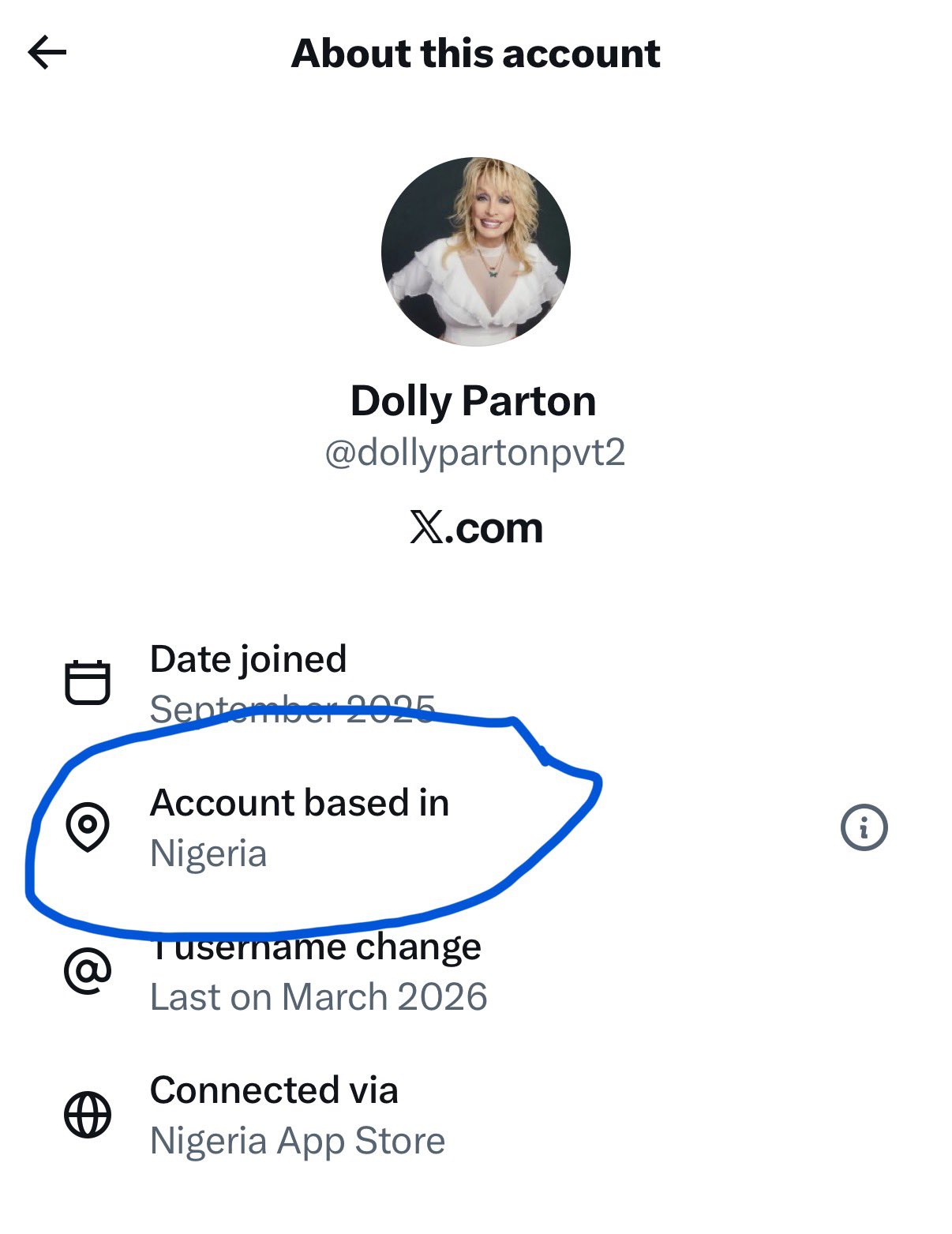The width and height of the screenshot is (952, 1234).
Task: Tap the back arrow
Action: tap(47, 54)
